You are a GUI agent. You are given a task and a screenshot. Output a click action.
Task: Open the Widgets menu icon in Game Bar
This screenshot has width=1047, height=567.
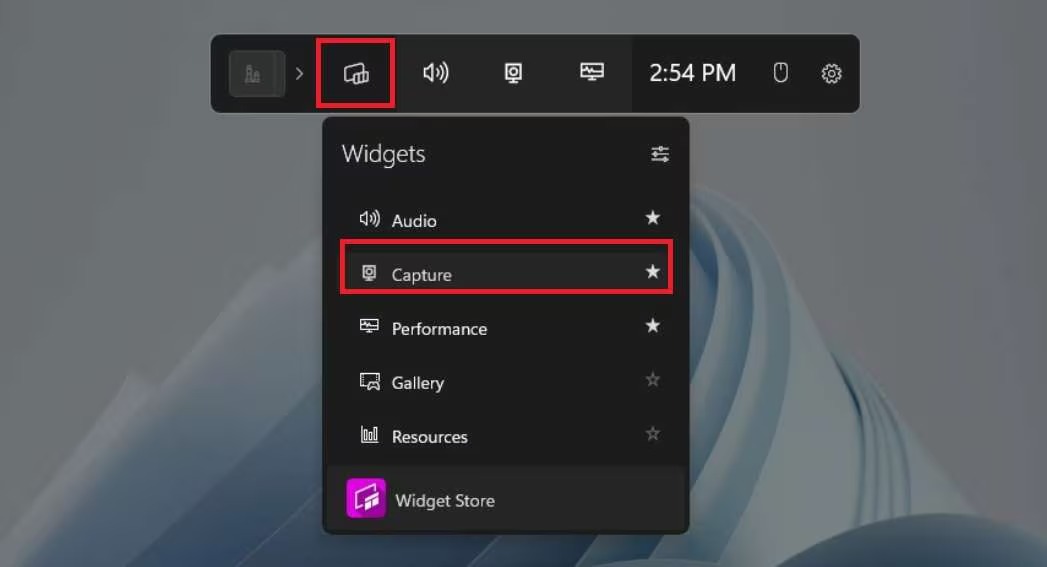356,73
